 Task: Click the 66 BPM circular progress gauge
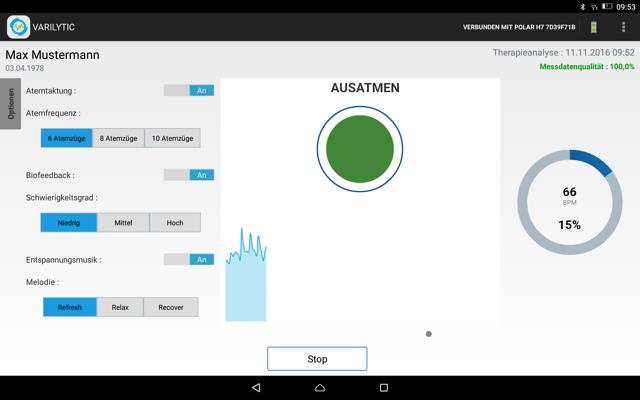(x=569, y=202)
